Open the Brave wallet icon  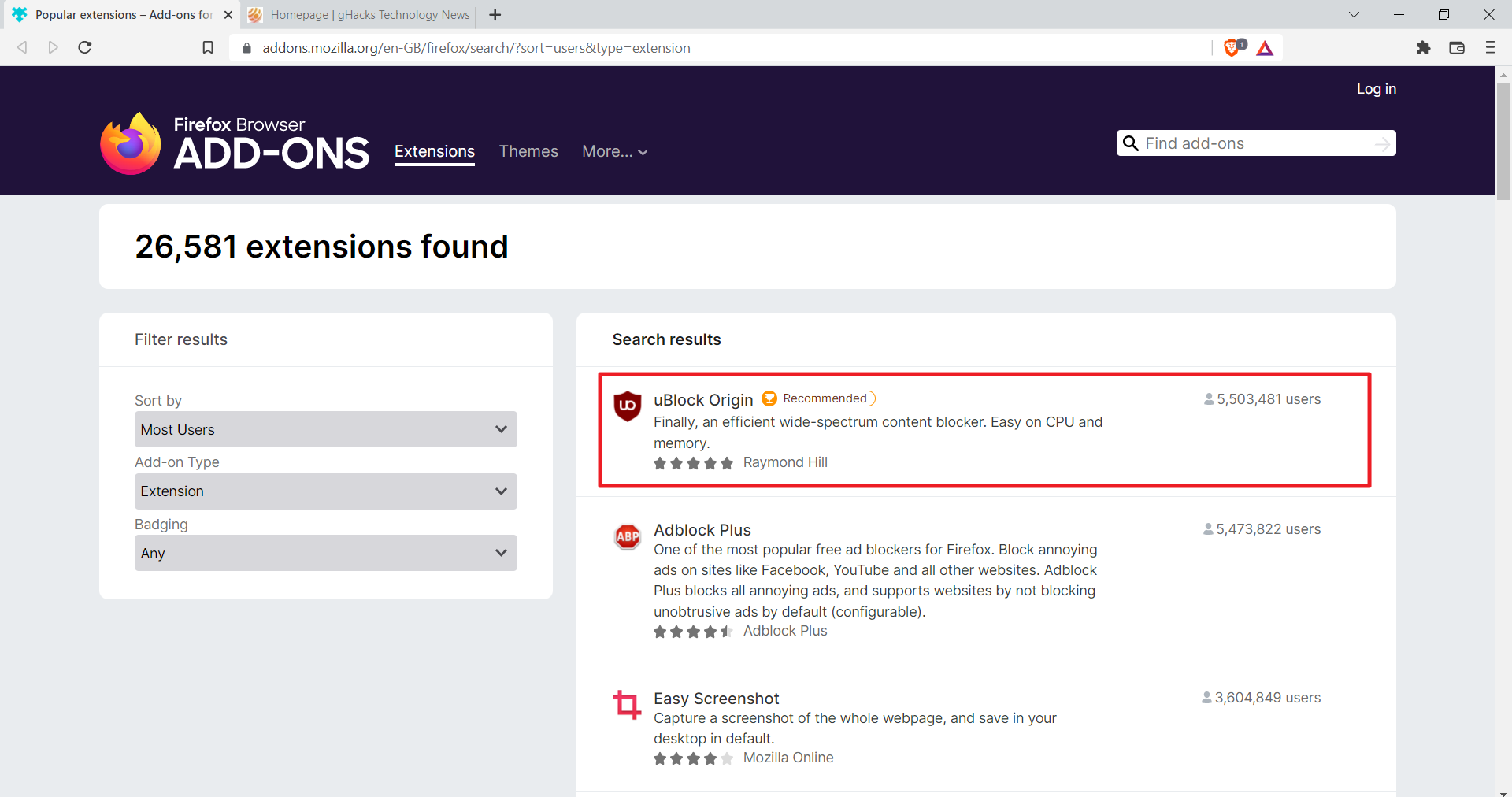pos(1457,47)
